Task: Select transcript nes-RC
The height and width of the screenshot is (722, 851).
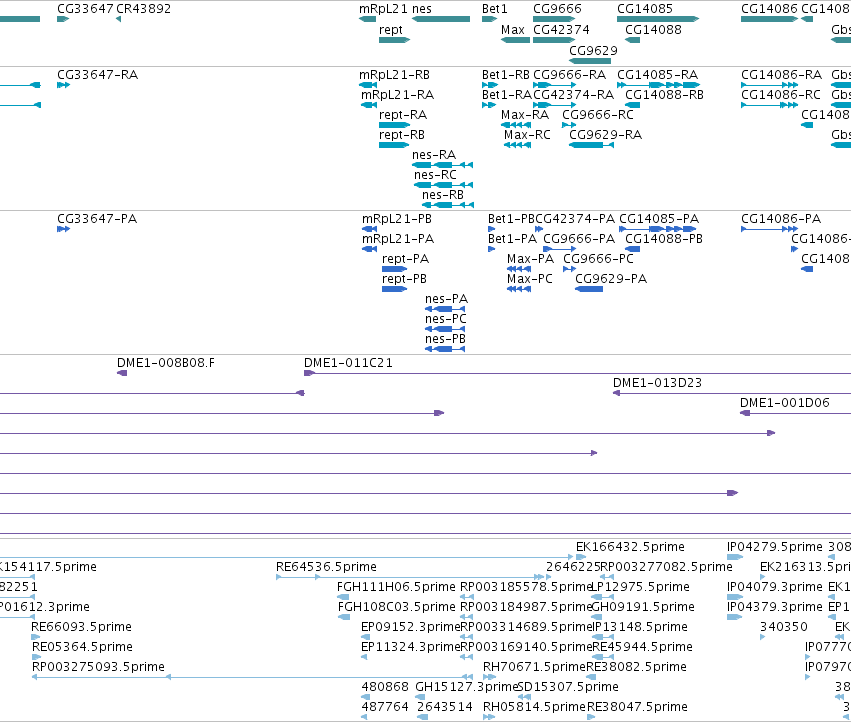Action: (435, 175)
